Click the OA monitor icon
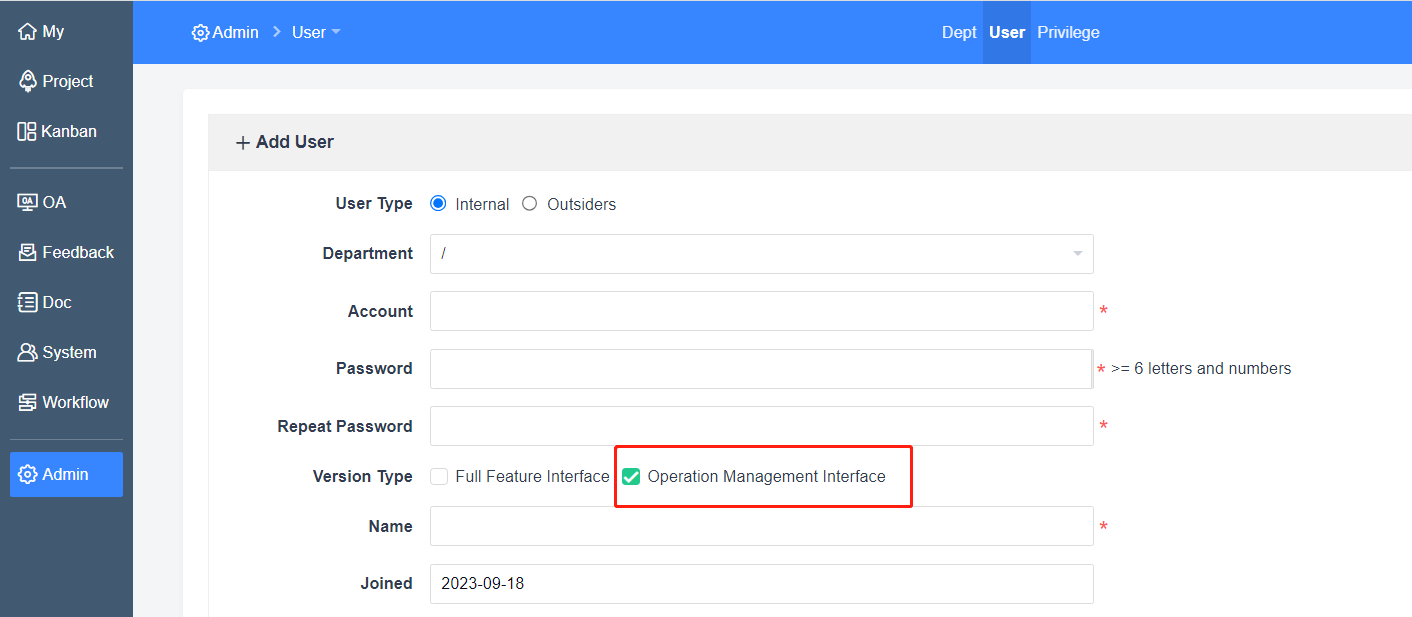The width and height of the screenshot is (1412, 617). click(28, 202)
